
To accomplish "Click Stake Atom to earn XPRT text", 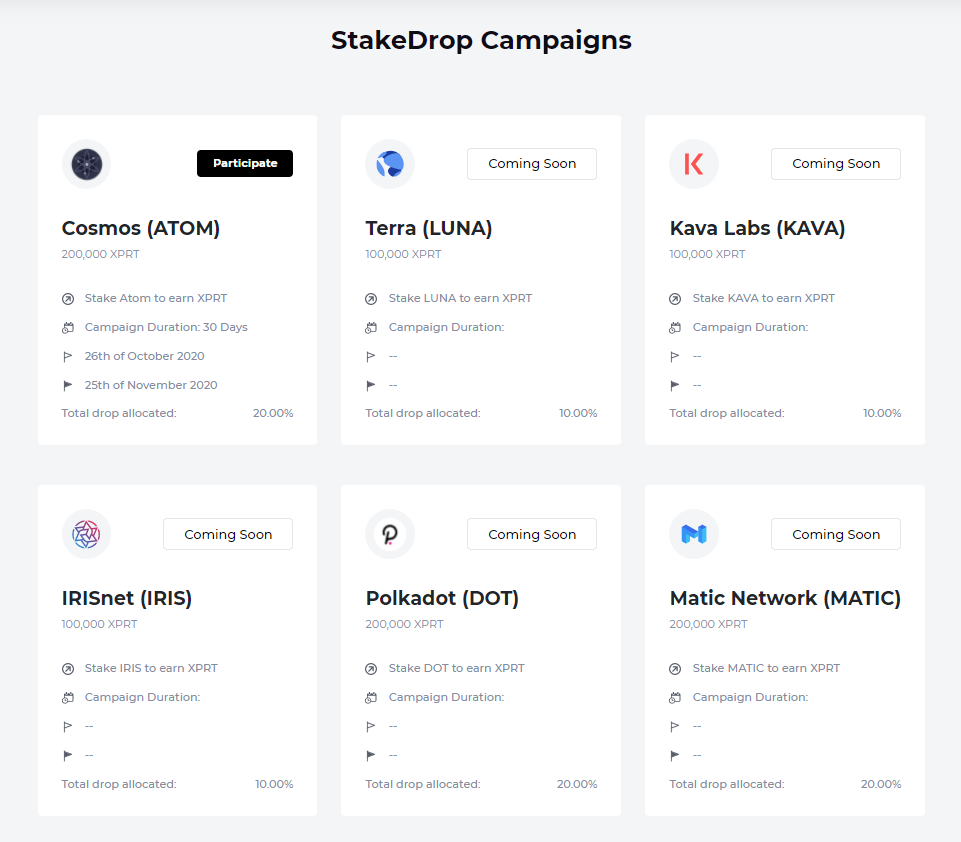I will pyautogui.click(x=156, y=298).
